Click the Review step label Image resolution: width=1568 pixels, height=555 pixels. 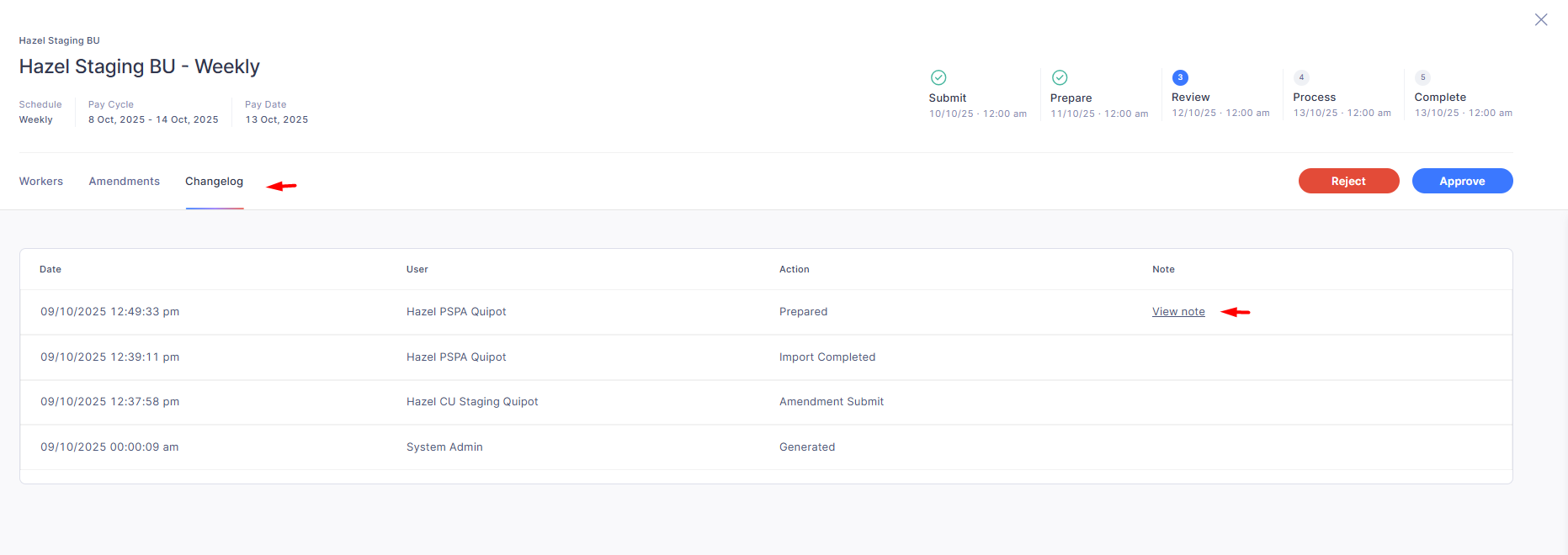point(1191,98)
